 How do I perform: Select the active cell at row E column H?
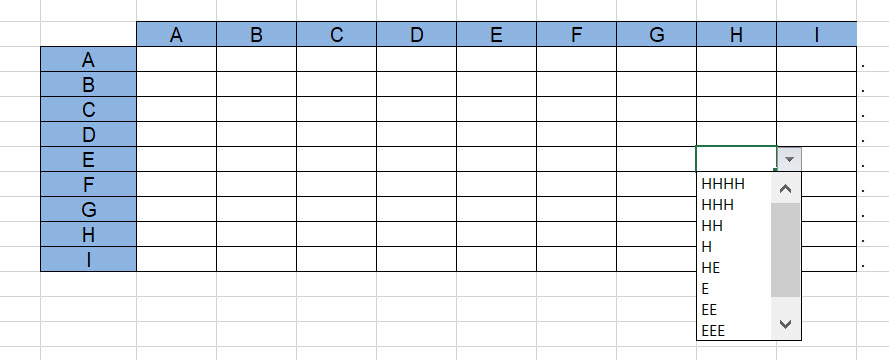[x=736, y=159]
